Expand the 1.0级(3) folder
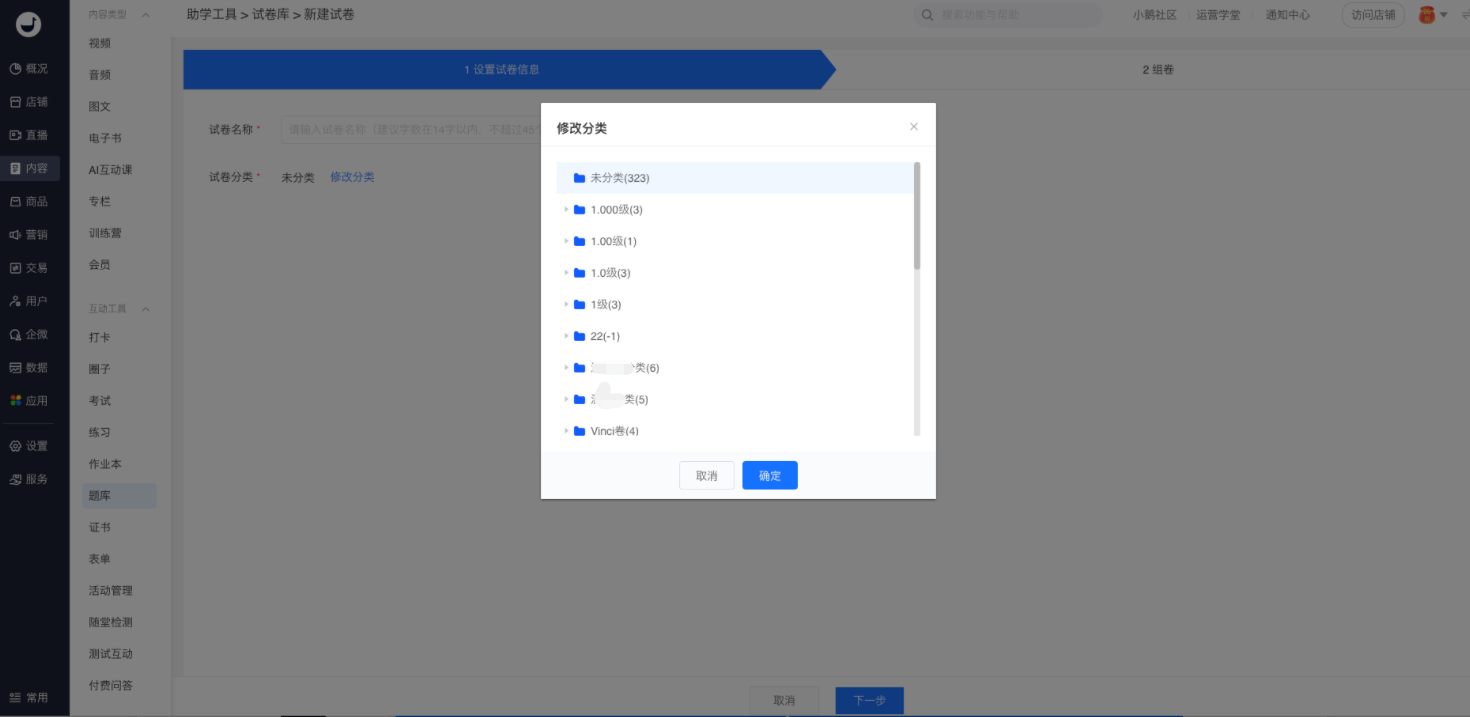Viewport: 1470px width, 717px height. tap(566, 273)
